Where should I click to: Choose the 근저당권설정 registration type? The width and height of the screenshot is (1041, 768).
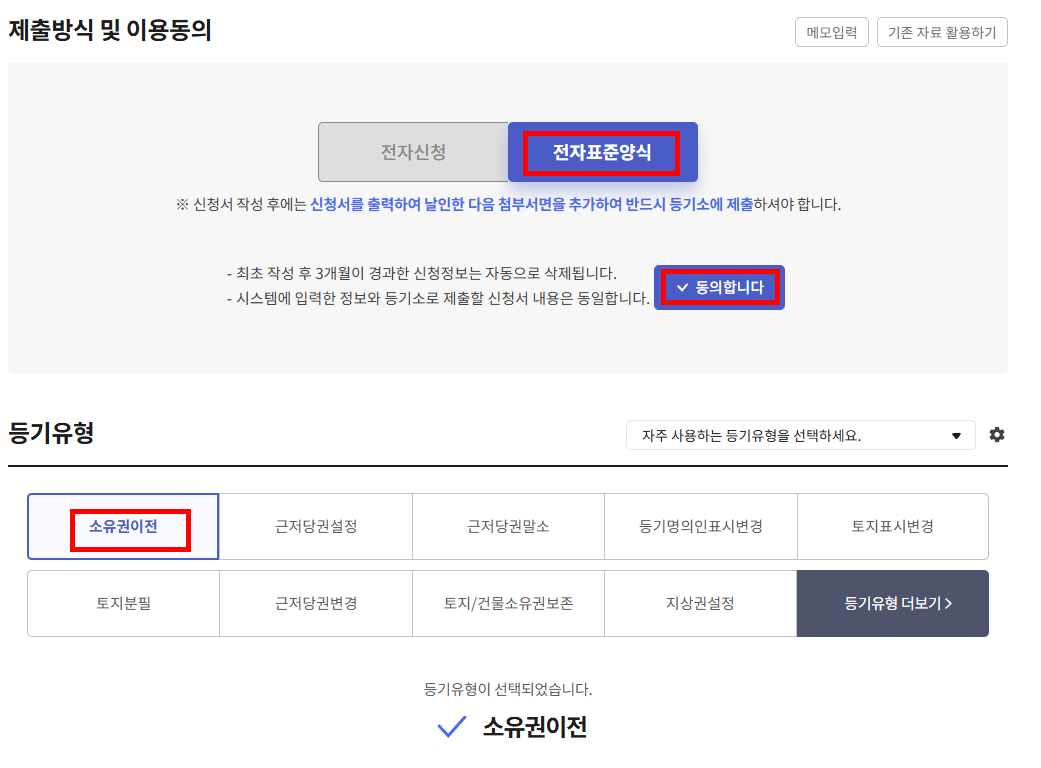point(315,526)
